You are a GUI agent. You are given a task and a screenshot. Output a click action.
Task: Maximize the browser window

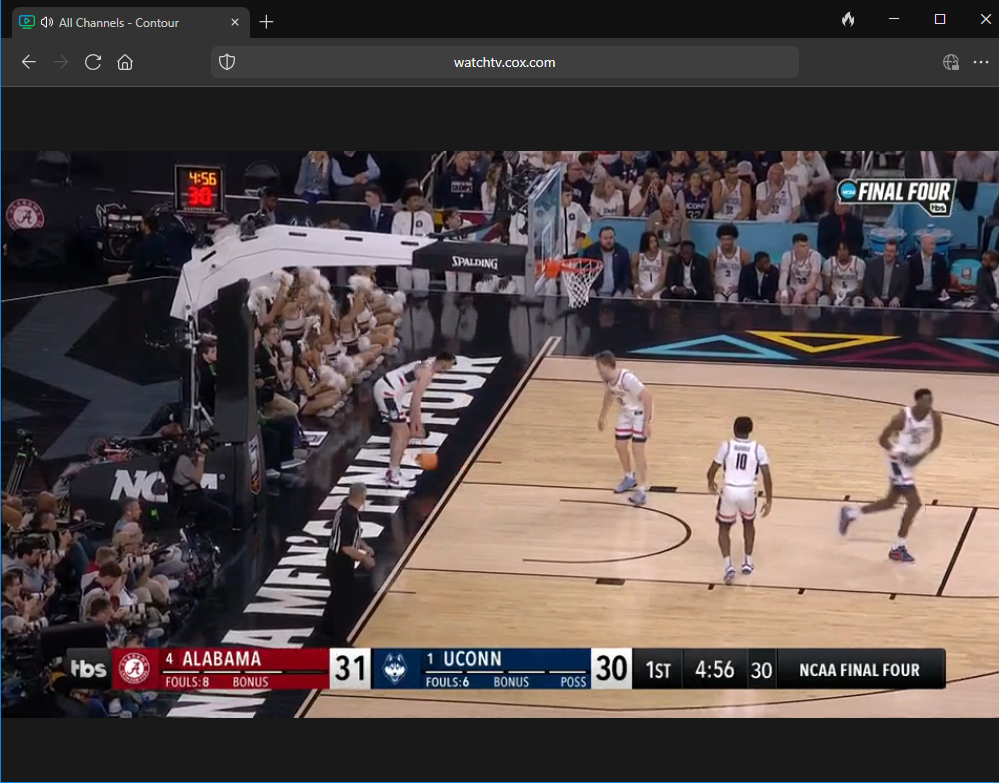coord(940,19)
